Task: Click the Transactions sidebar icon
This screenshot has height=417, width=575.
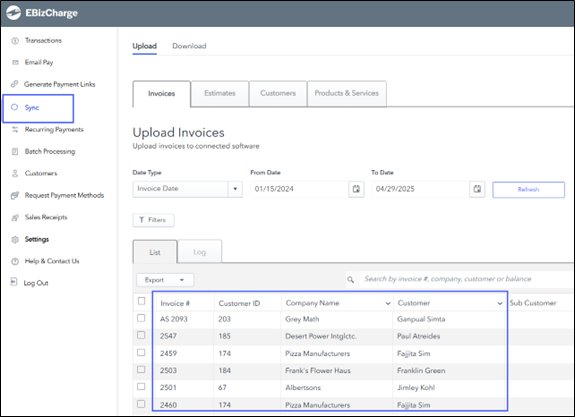Action: pyautogui.click(x=15, y=41)
